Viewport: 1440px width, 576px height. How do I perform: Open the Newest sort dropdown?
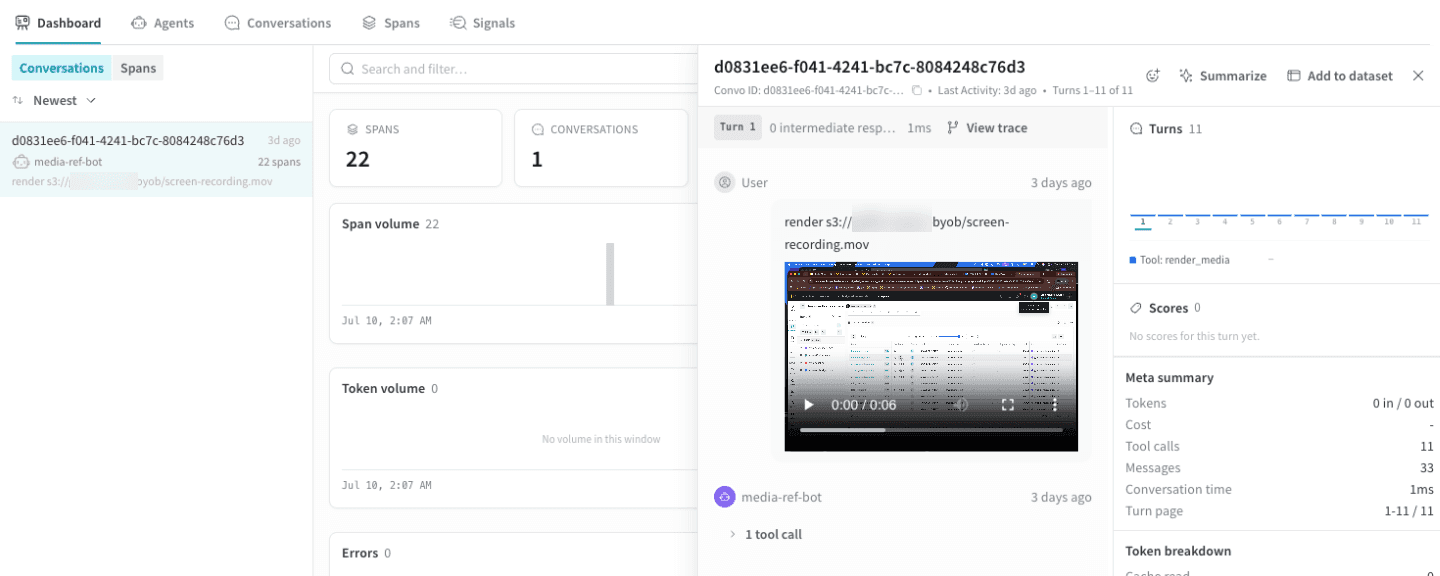tap(64, 100)
